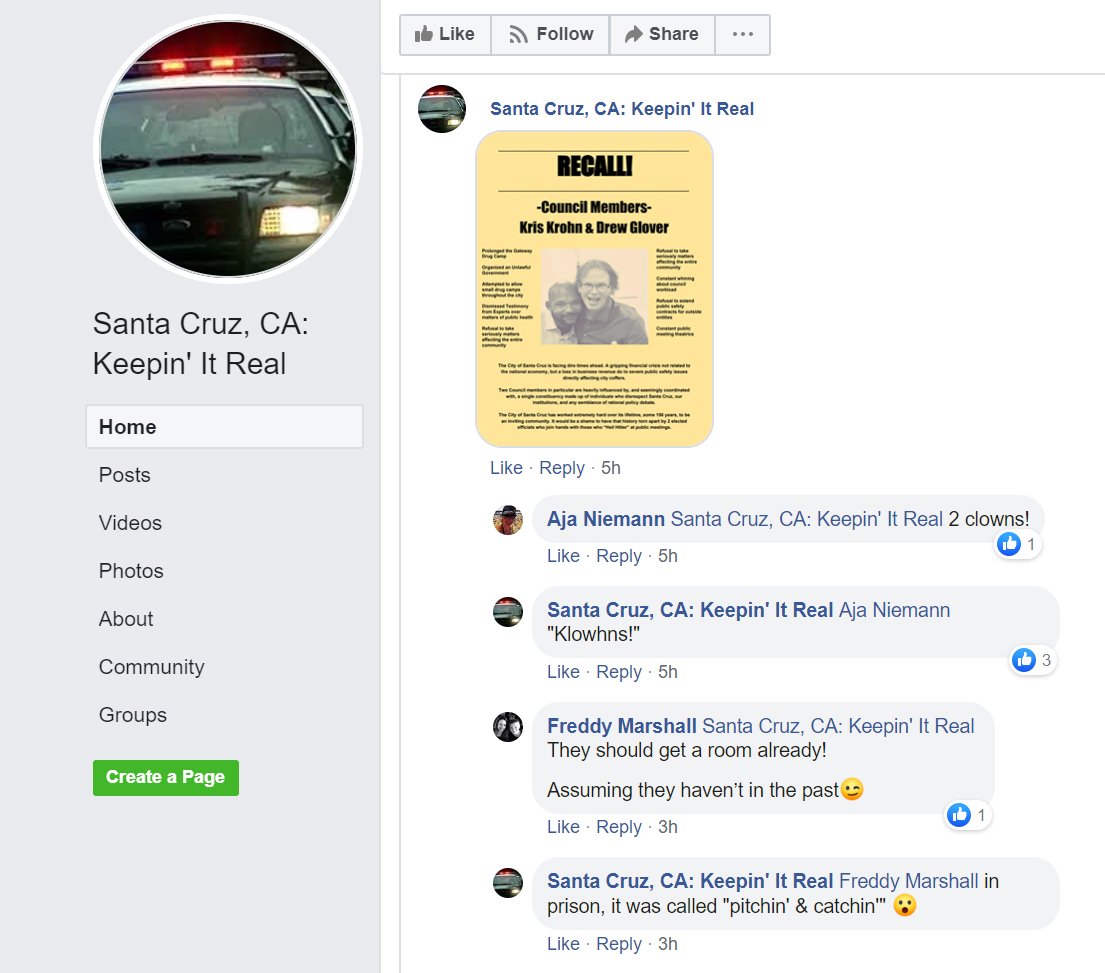View the like reaction on "2 clowns!" comment
The image size is (1105, 973).
(x=1018, y=544)
